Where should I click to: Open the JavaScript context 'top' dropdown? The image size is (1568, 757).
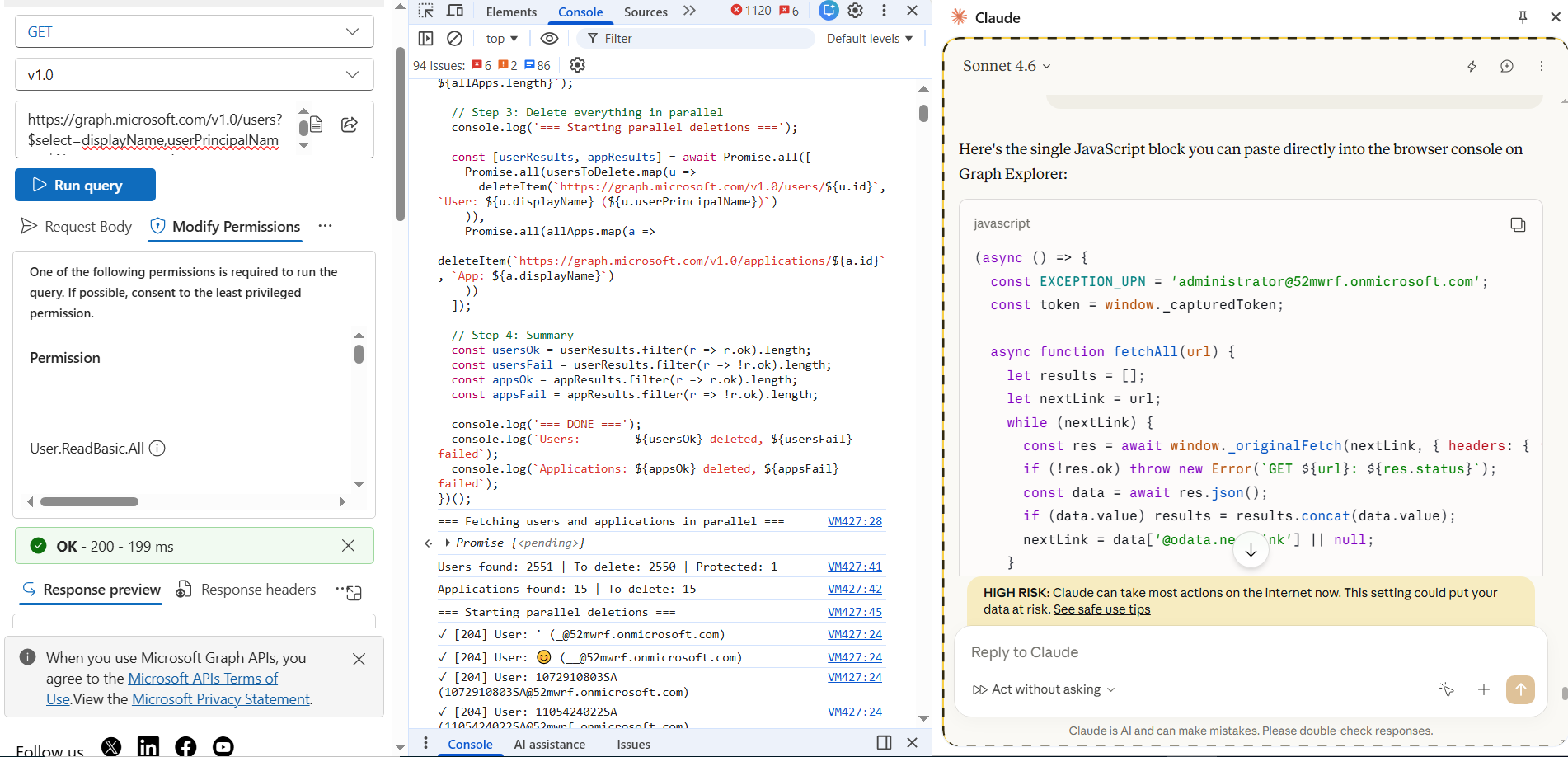click(x=502, y=39)
